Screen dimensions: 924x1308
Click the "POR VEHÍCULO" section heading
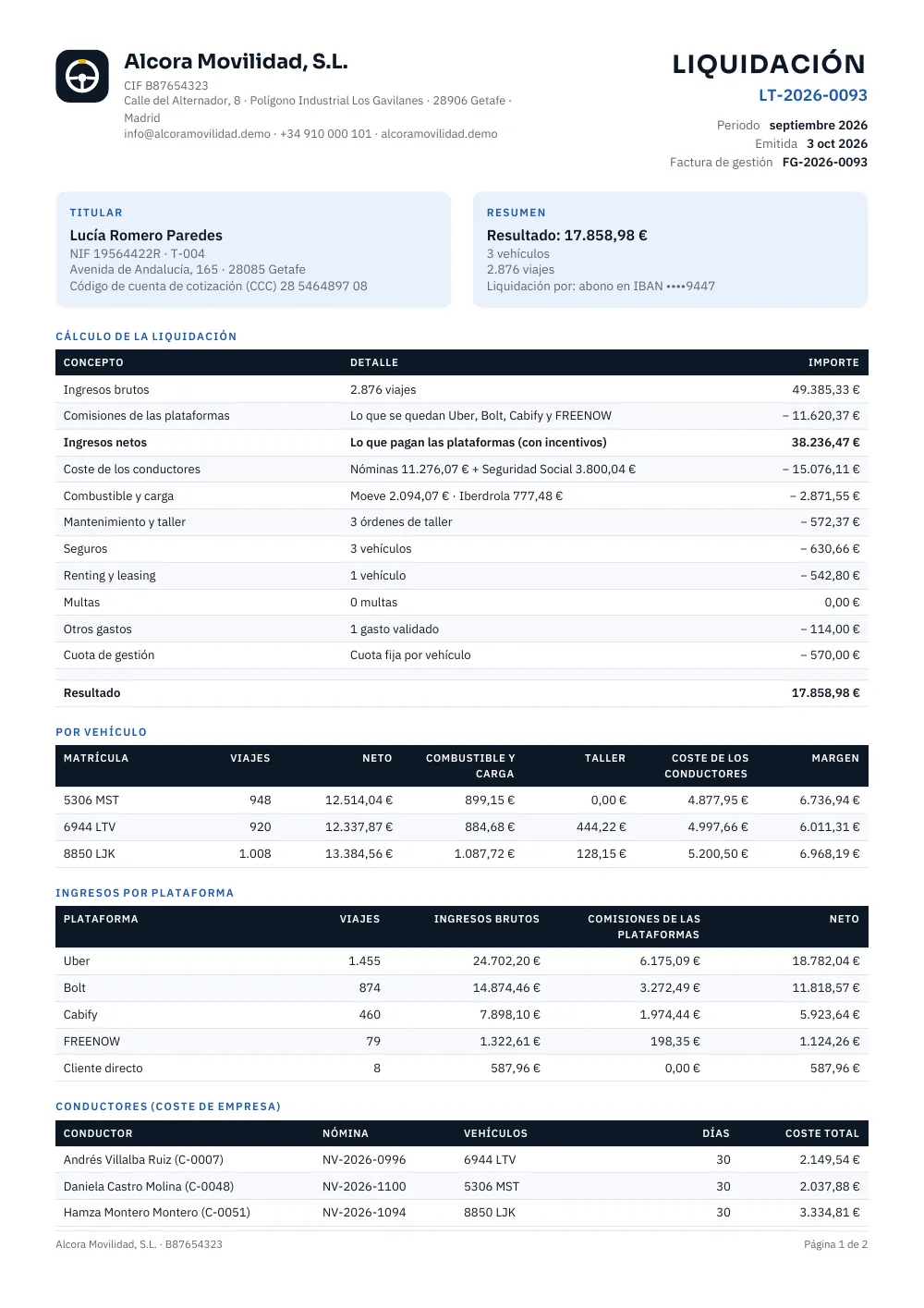(x=102, y=732)
